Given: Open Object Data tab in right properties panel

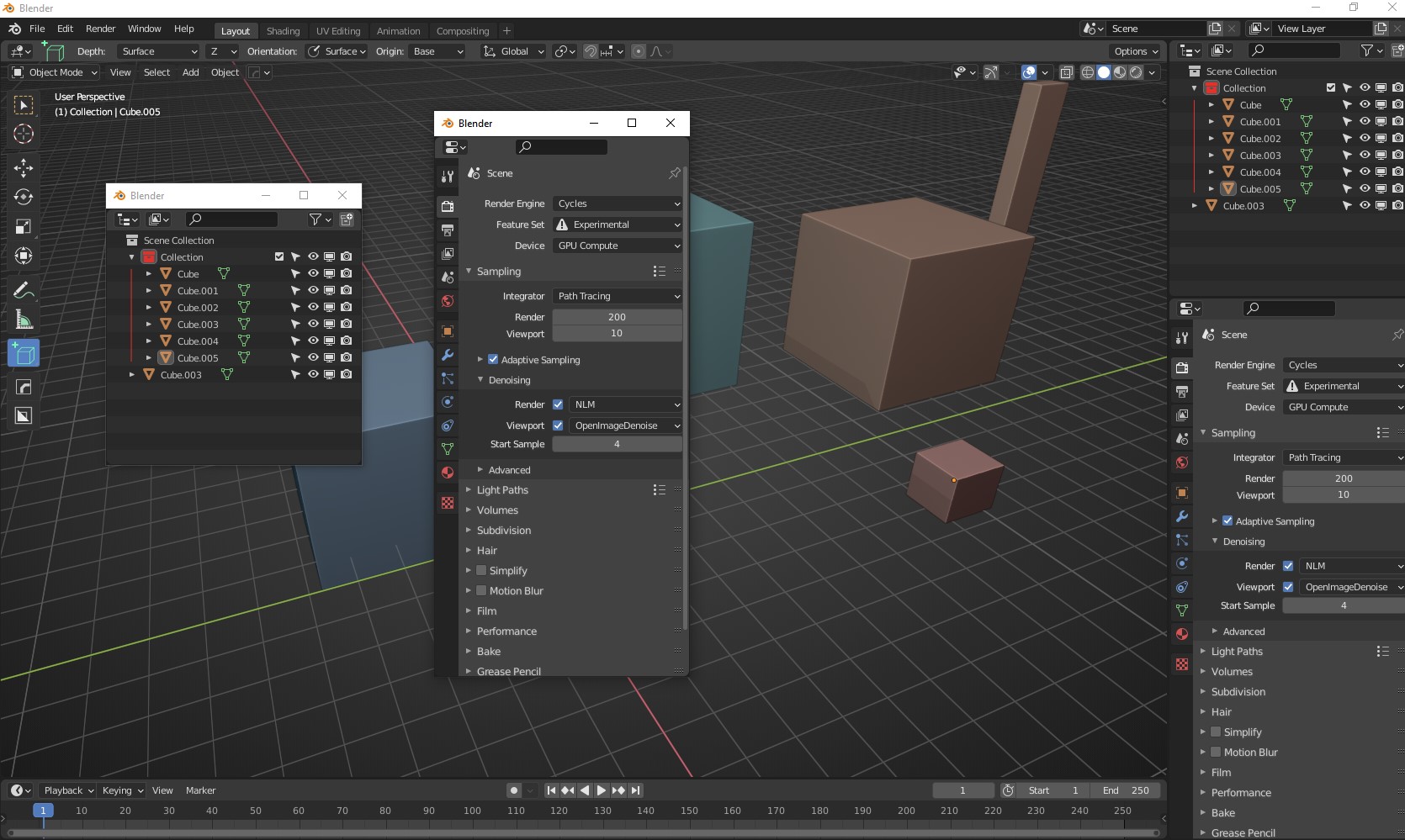Looking at the screenshot, I should (1182, 610).
